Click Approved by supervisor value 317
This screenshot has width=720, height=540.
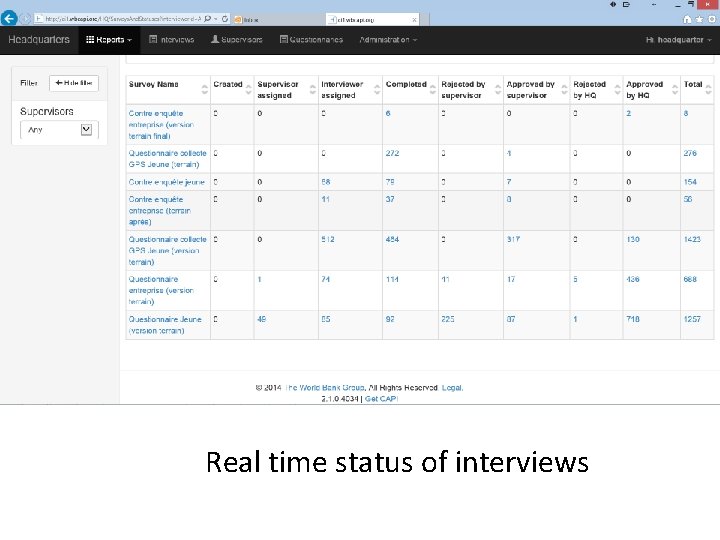[x=513, y=239]
